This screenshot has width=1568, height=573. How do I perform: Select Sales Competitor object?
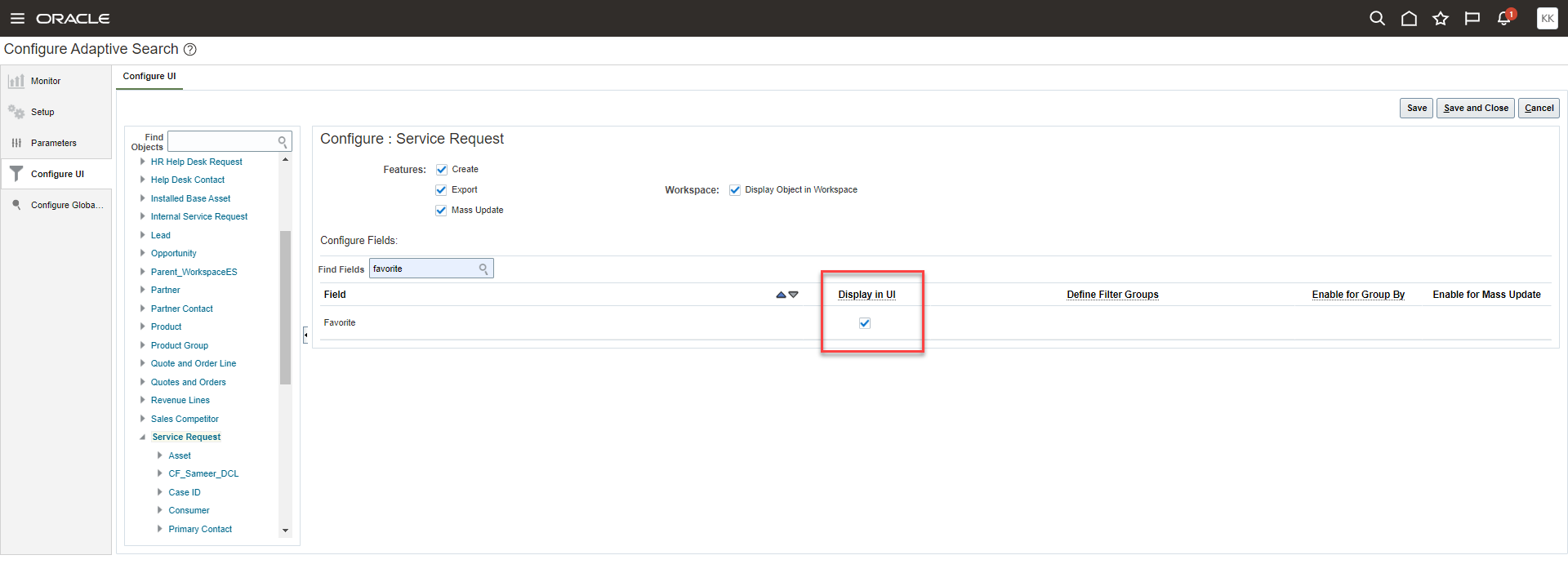(x=185, y=419)
